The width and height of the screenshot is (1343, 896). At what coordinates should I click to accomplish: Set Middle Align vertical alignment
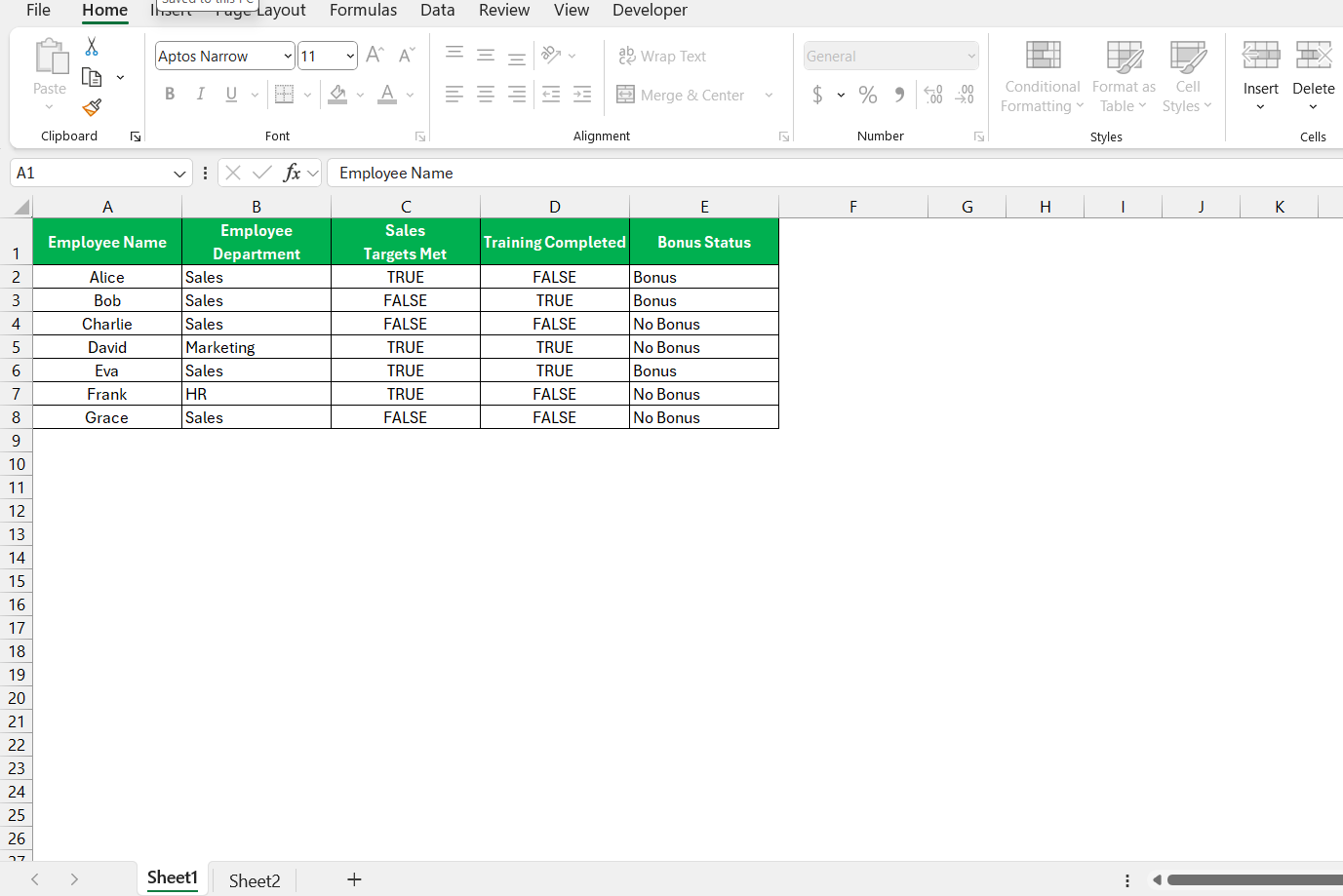(x=486, y=56)
